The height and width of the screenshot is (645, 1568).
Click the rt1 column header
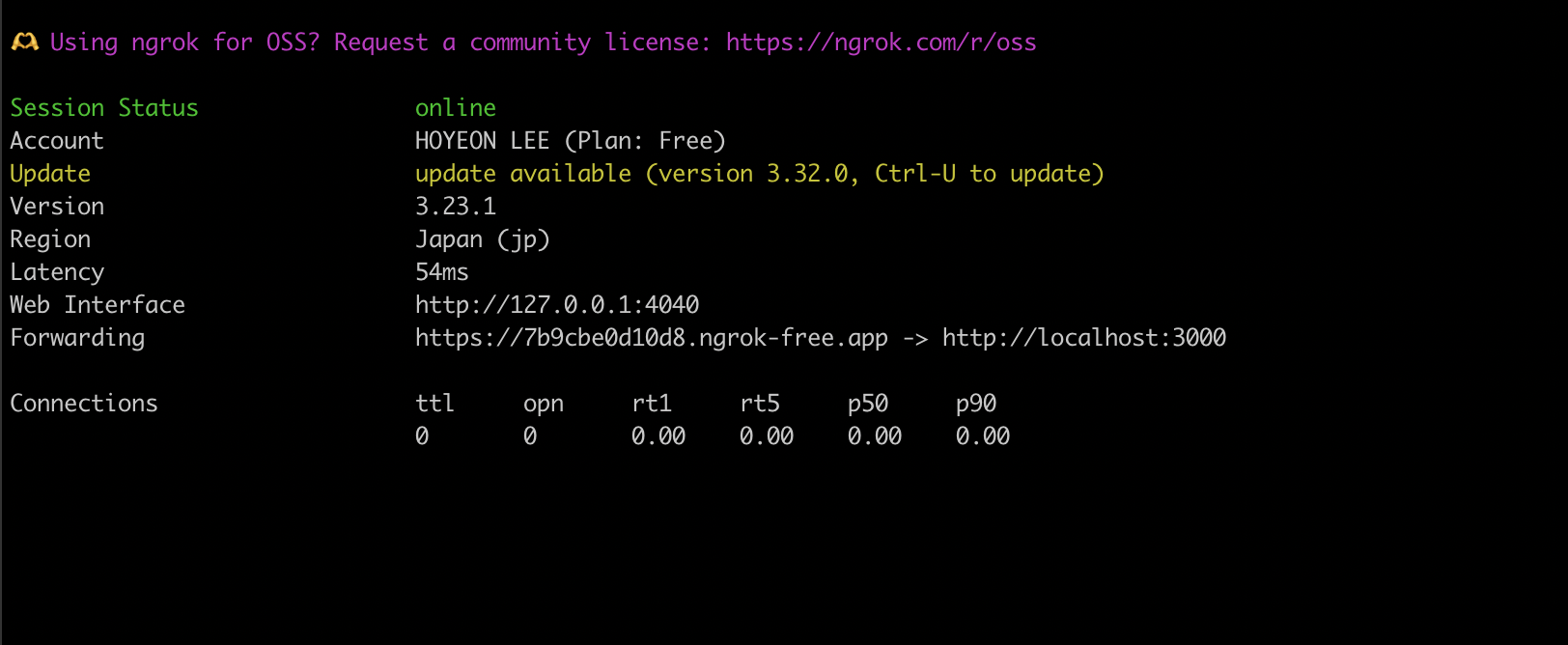point(652,404)
